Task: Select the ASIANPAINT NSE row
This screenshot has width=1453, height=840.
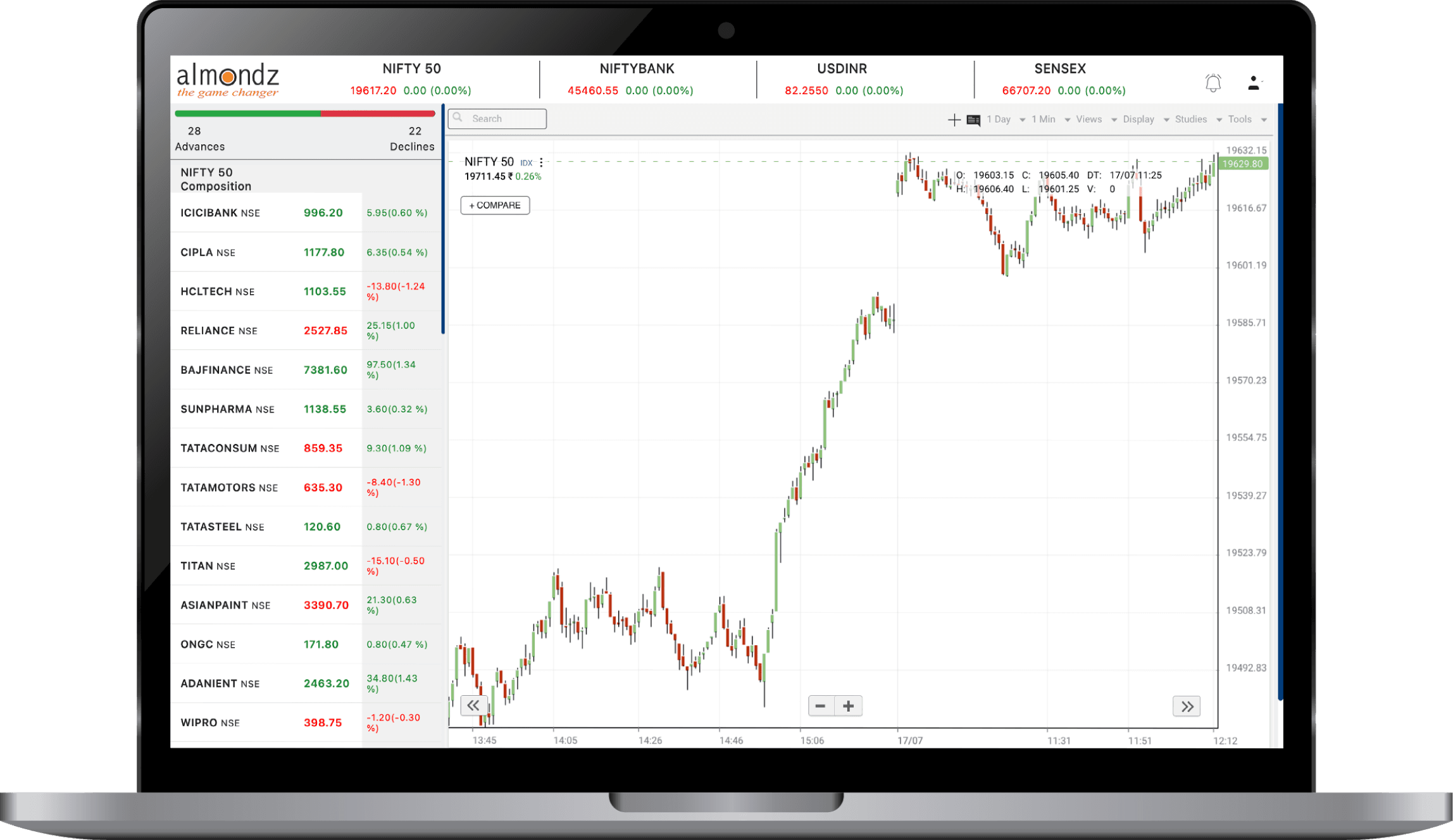Action: (x=306, y=605)
